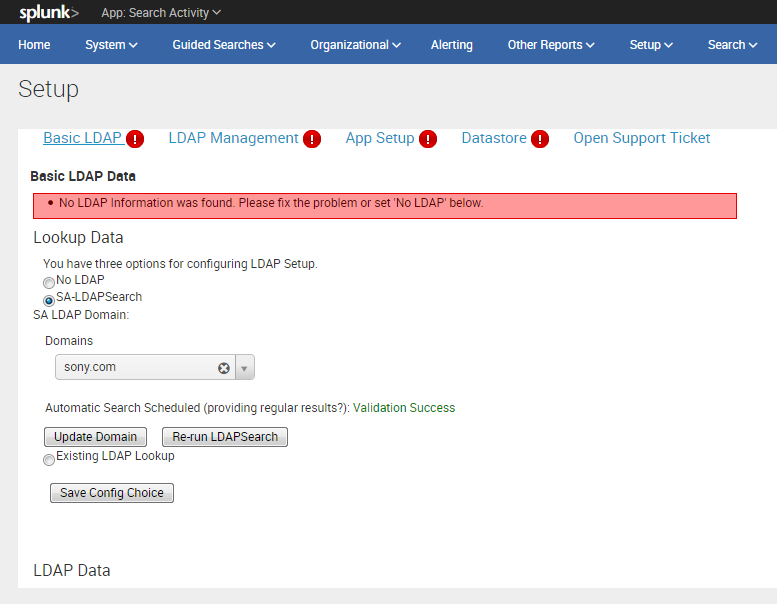Click the red alert icon beside Basic LDAP
The width and height of the screenshot is (777, 604).
135,139
